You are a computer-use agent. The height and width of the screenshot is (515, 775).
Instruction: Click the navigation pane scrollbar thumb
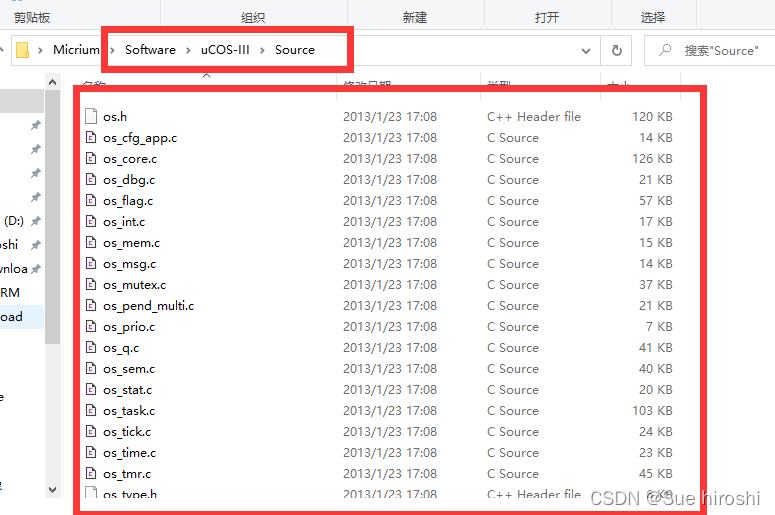coord(52,216)
